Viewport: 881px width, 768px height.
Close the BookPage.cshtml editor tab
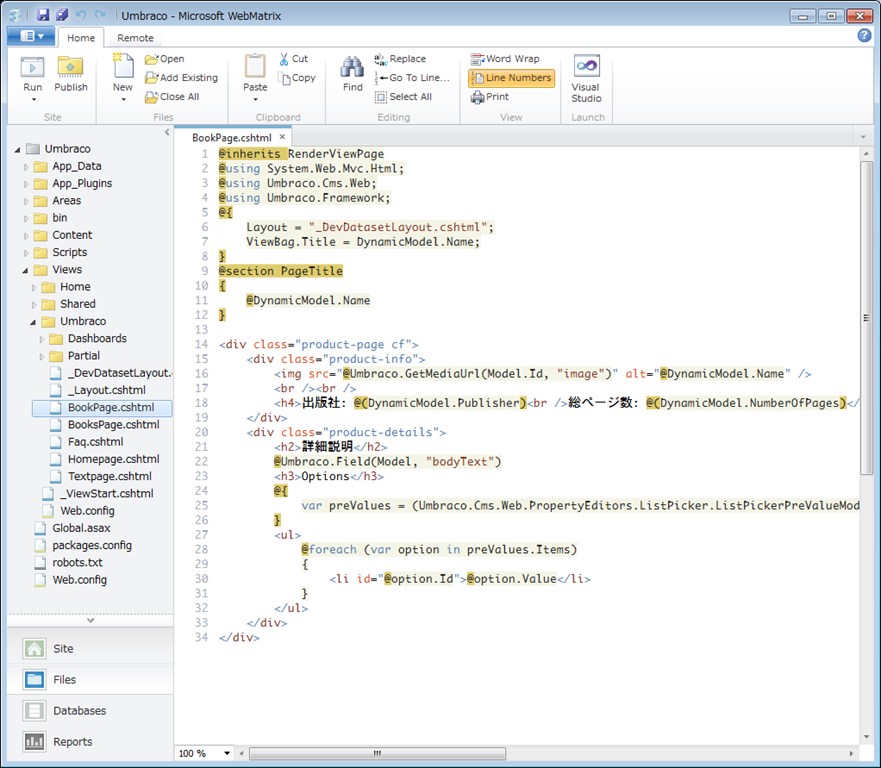click(282, 137)
